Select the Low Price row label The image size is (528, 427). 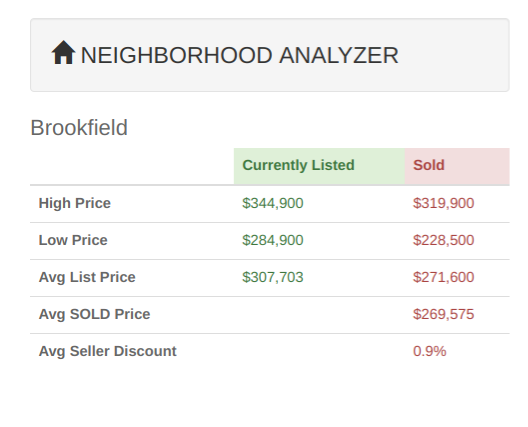click(73, 240)
